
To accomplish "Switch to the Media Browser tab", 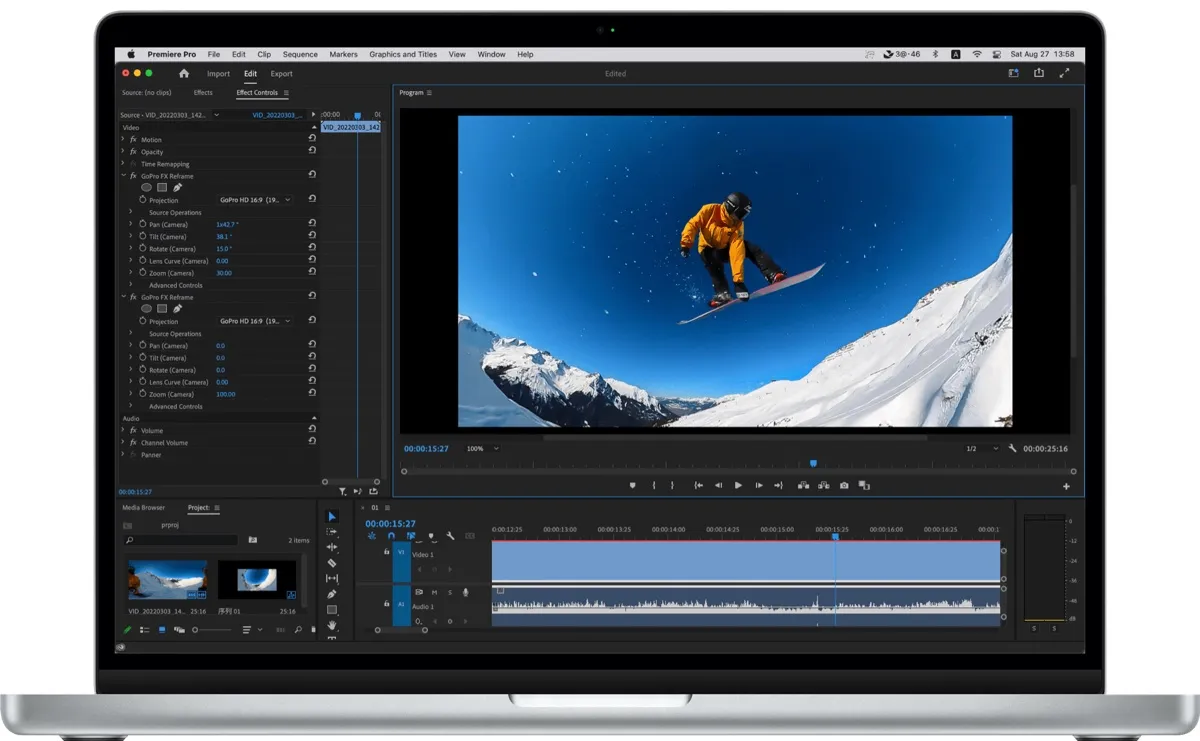I will pos(144,508).
